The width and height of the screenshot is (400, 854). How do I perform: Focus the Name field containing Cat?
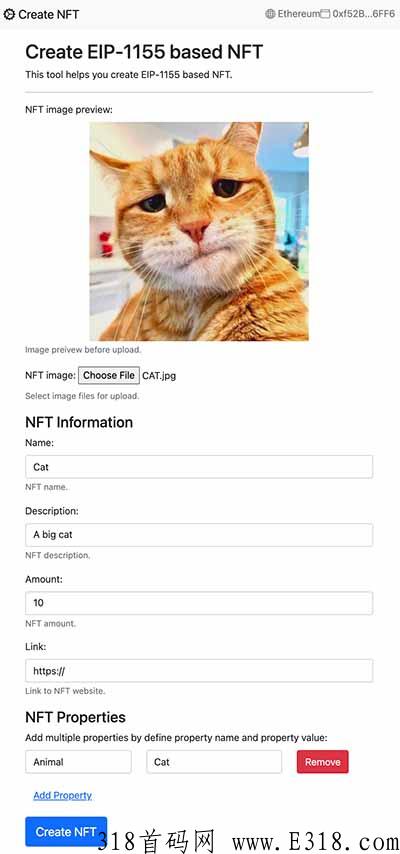199,467
